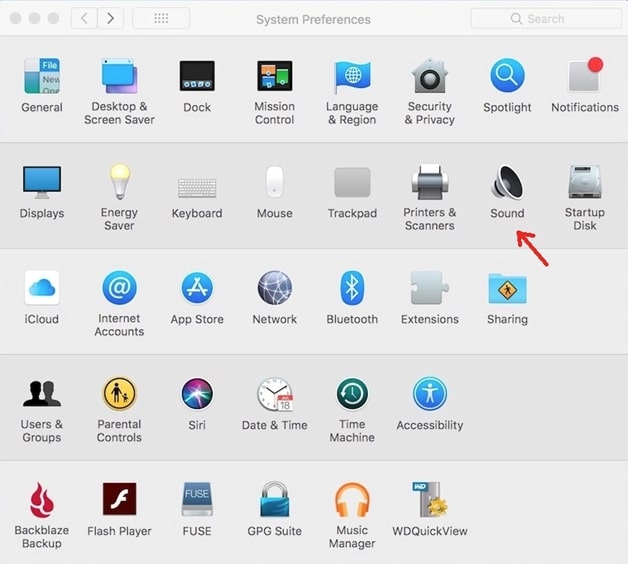Go back with the left chevron button
The image size is (628, 564).
(x=84, y=18)
